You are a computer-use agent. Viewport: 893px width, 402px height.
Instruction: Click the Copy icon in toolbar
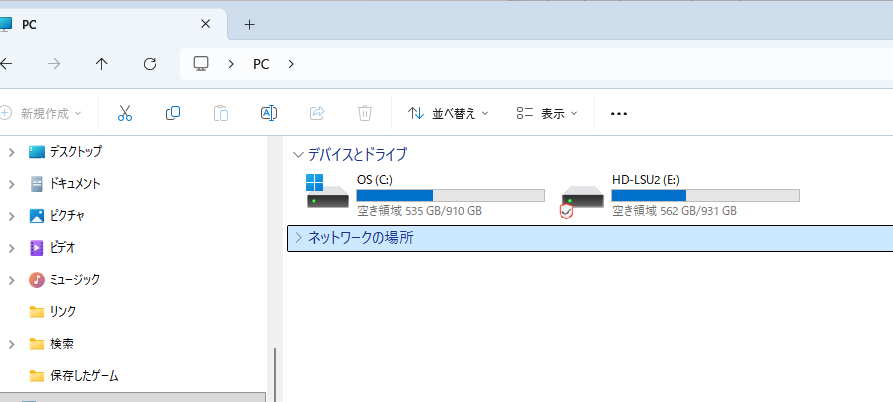[x=173, y=113]
